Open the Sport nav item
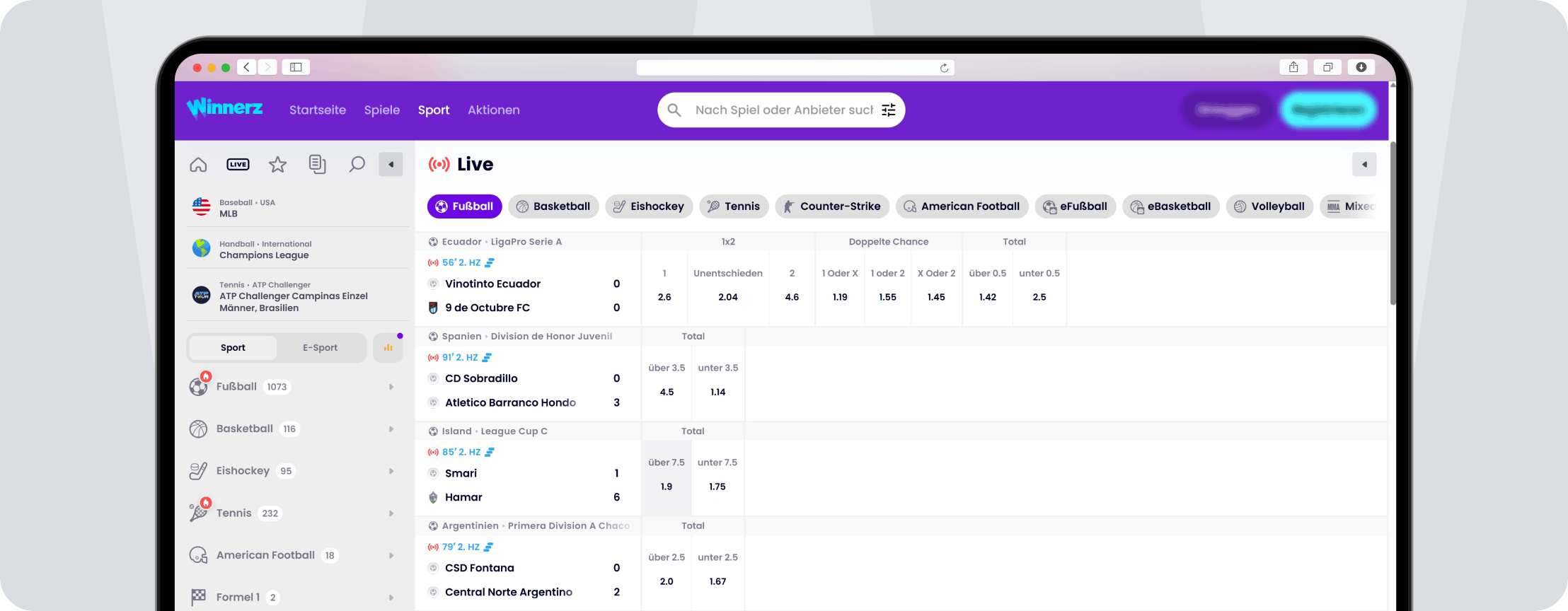The width and height of the screenshot is (1568, 611). click(434, 110)
